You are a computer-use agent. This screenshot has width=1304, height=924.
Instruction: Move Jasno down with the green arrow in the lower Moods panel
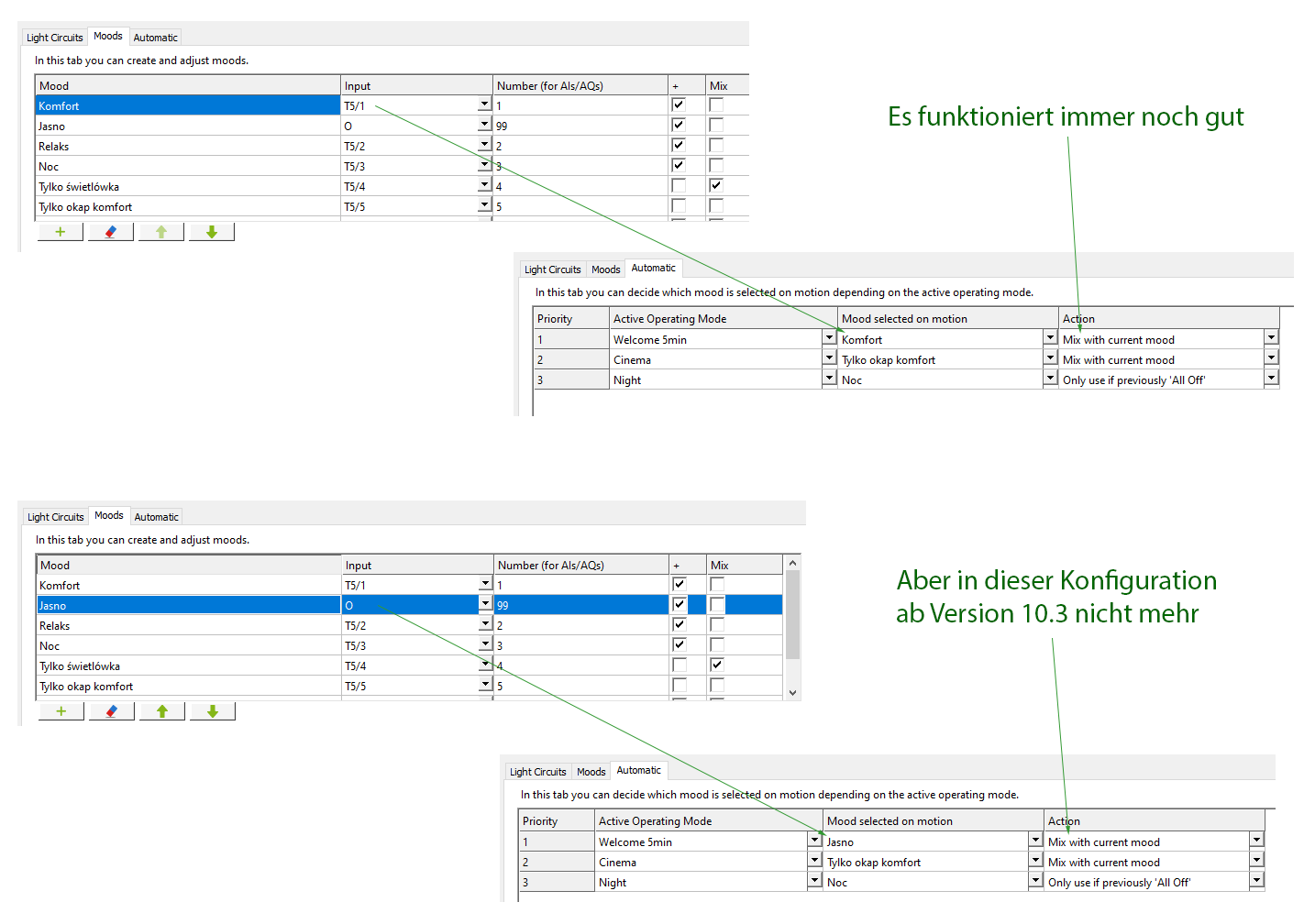coord(213,711)
